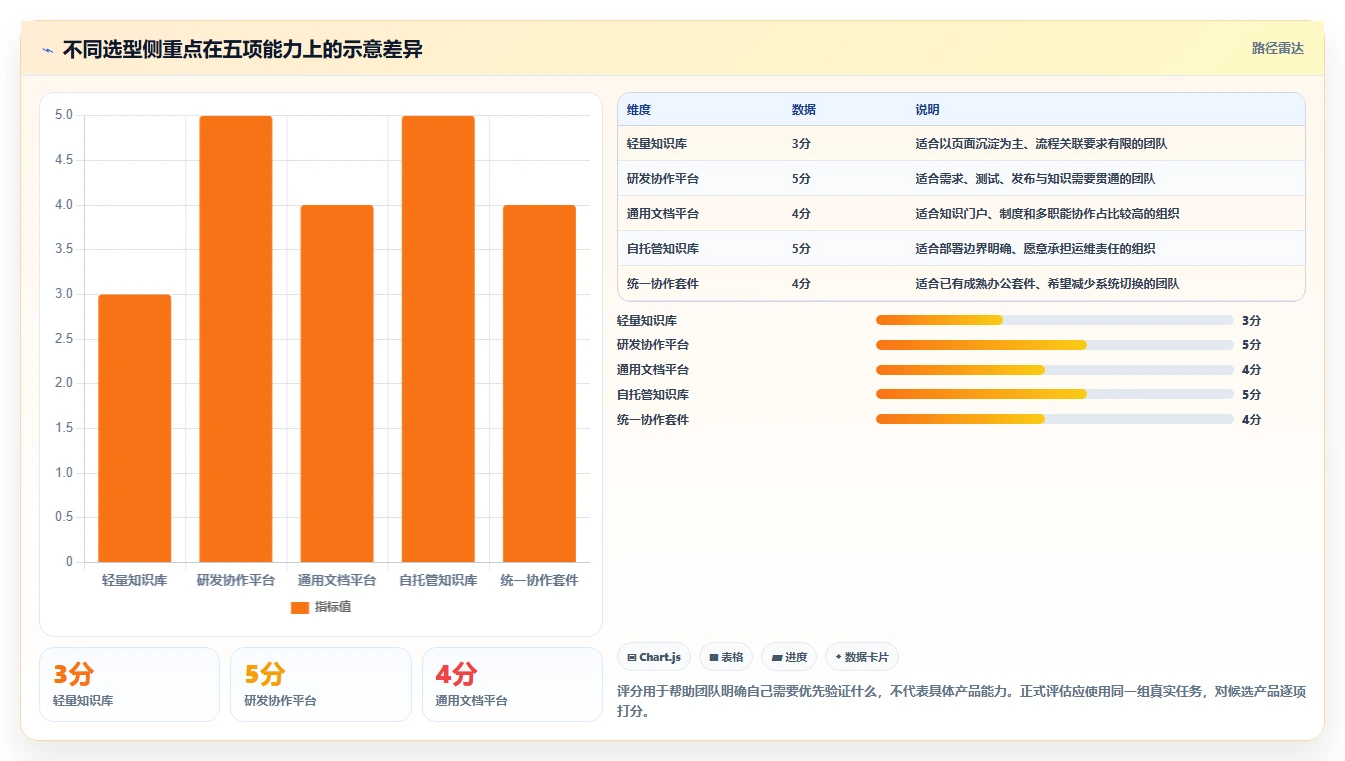Click description 适合已有成熟办公套件、希望减少系统切换的团队
Image resolution: width=1345 pixels, height=761 pixels.
1047,284
